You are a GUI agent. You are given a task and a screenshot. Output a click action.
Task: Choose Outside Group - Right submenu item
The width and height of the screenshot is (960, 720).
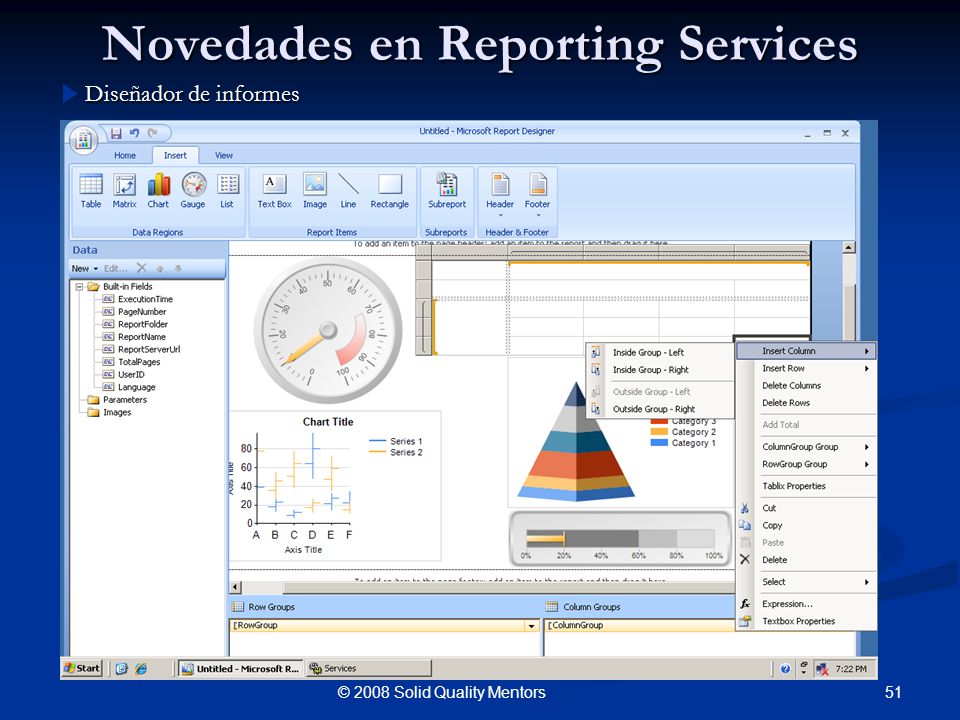pos(660,409)
